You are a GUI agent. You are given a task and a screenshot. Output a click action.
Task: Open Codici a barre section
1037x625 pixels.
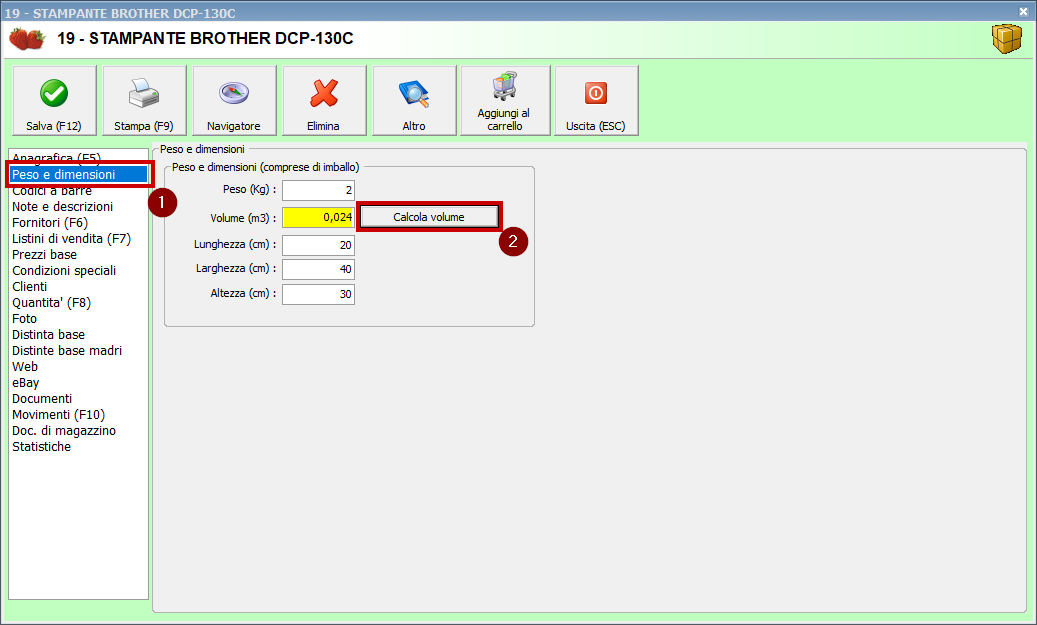pyautogui.click(x=52, y=190)
